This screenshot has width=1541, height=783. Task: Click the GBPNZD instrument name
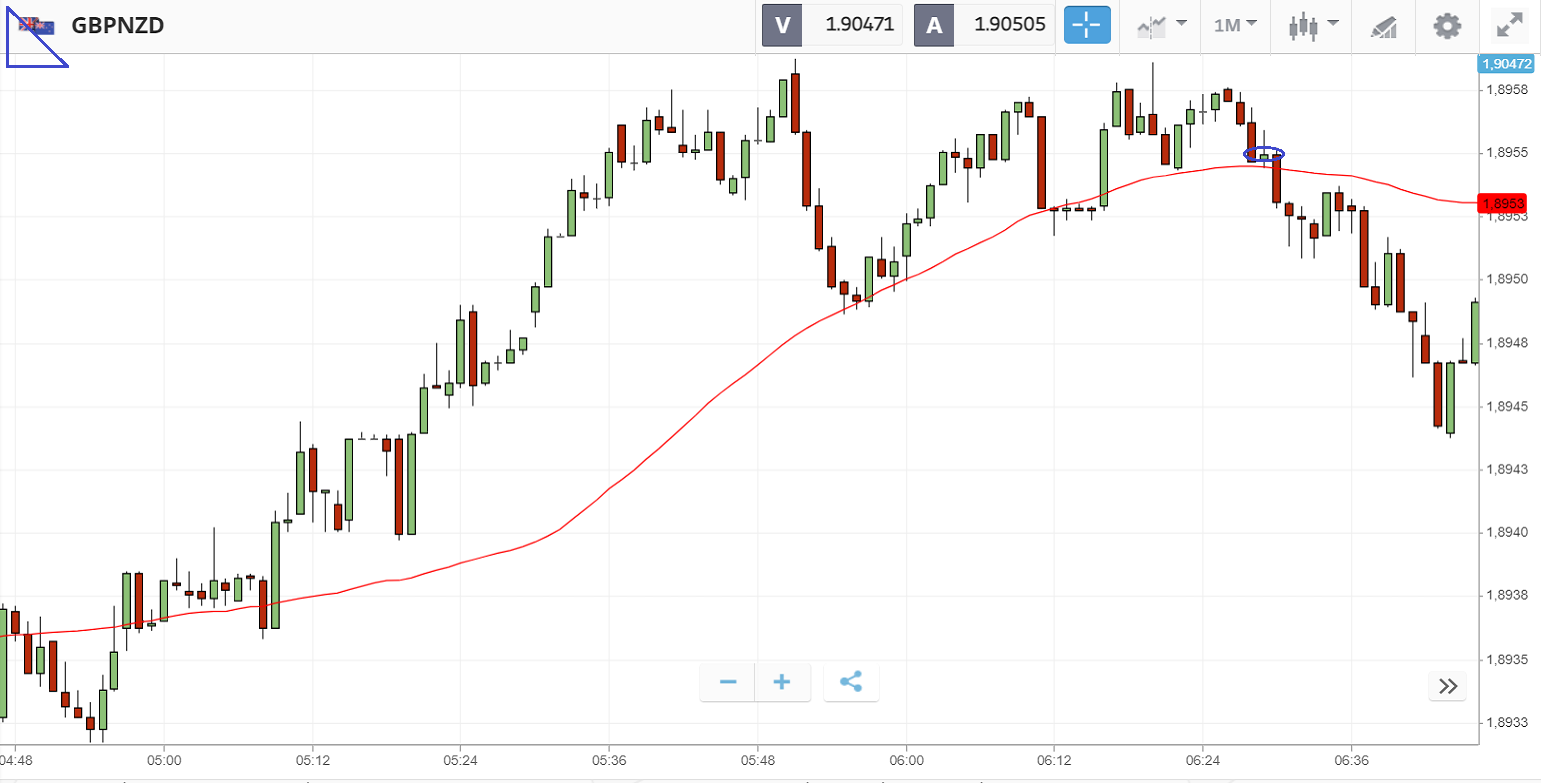click(118, 26)
